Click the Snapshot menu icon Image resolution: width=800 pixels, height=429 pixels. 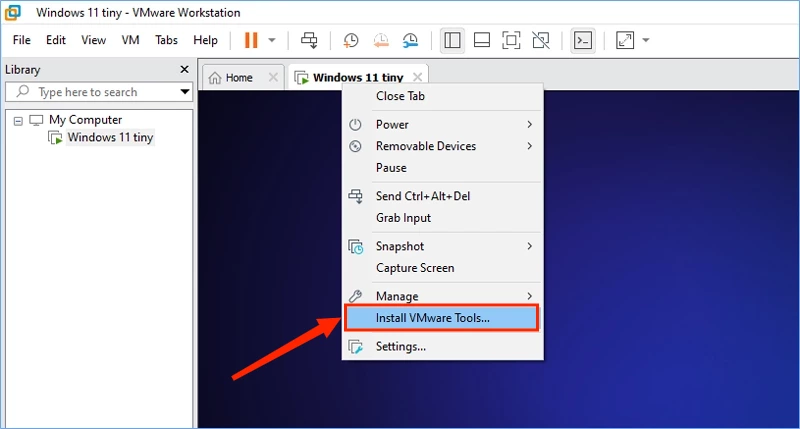pos(356,247)
